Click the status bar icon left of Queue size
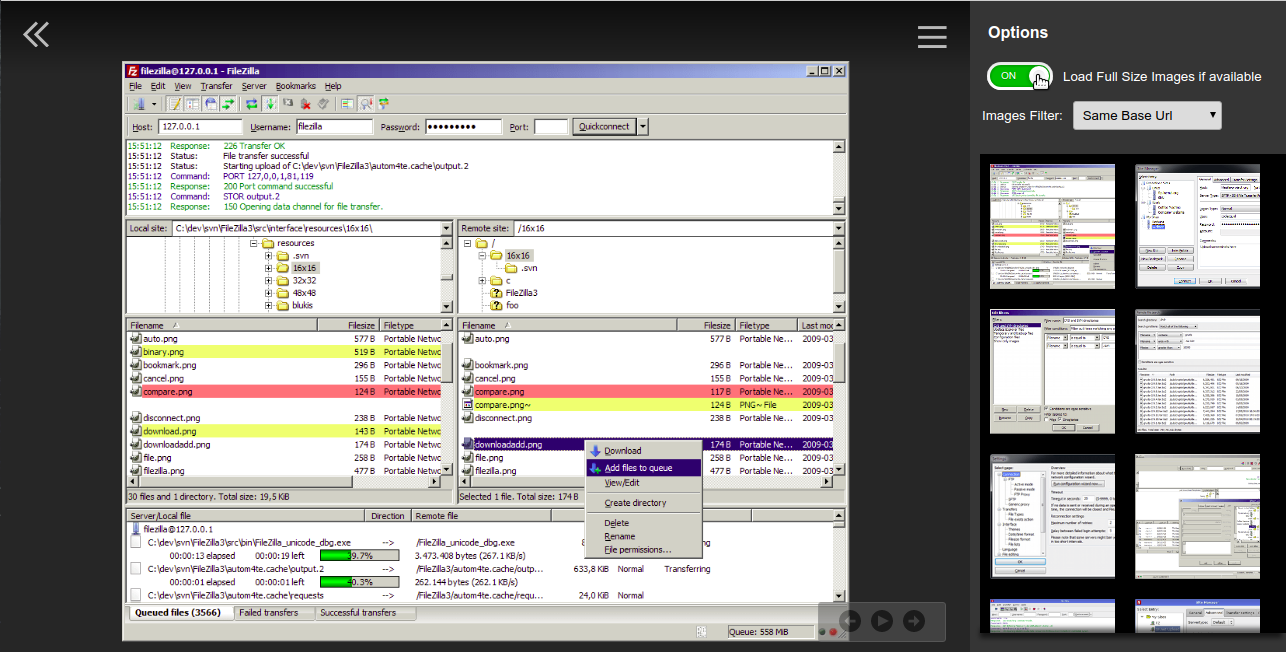Screen dimensions: 1286x652 702,632
